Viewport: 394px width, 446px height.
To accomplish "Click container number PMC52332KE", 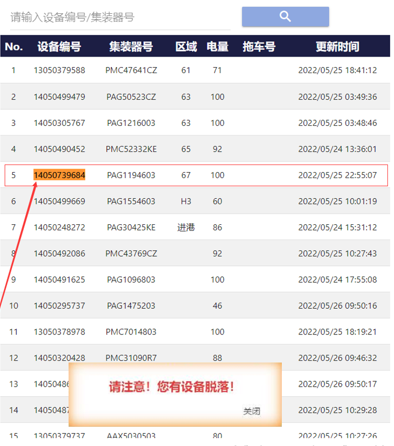I will [131, 149].
